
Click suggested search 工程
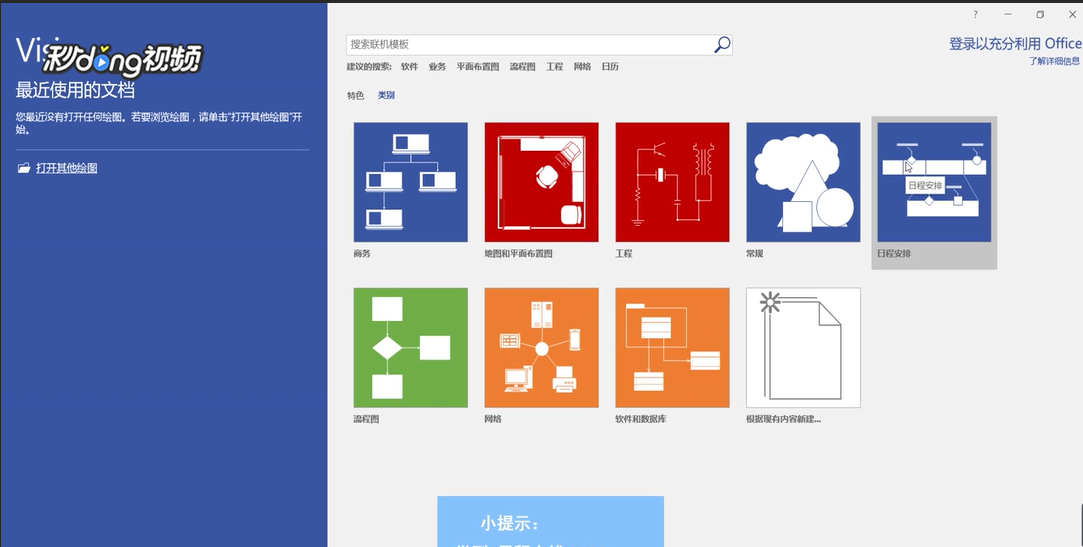[555, 67]
